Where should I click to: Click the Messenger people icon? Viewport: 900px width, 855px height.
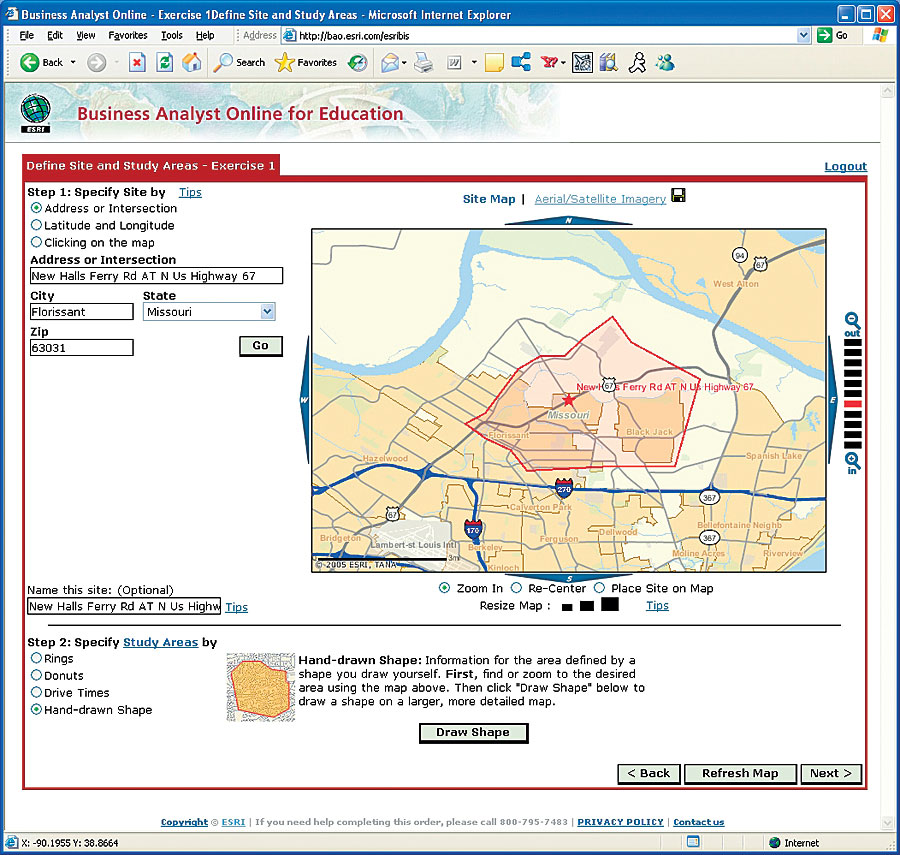665,62
